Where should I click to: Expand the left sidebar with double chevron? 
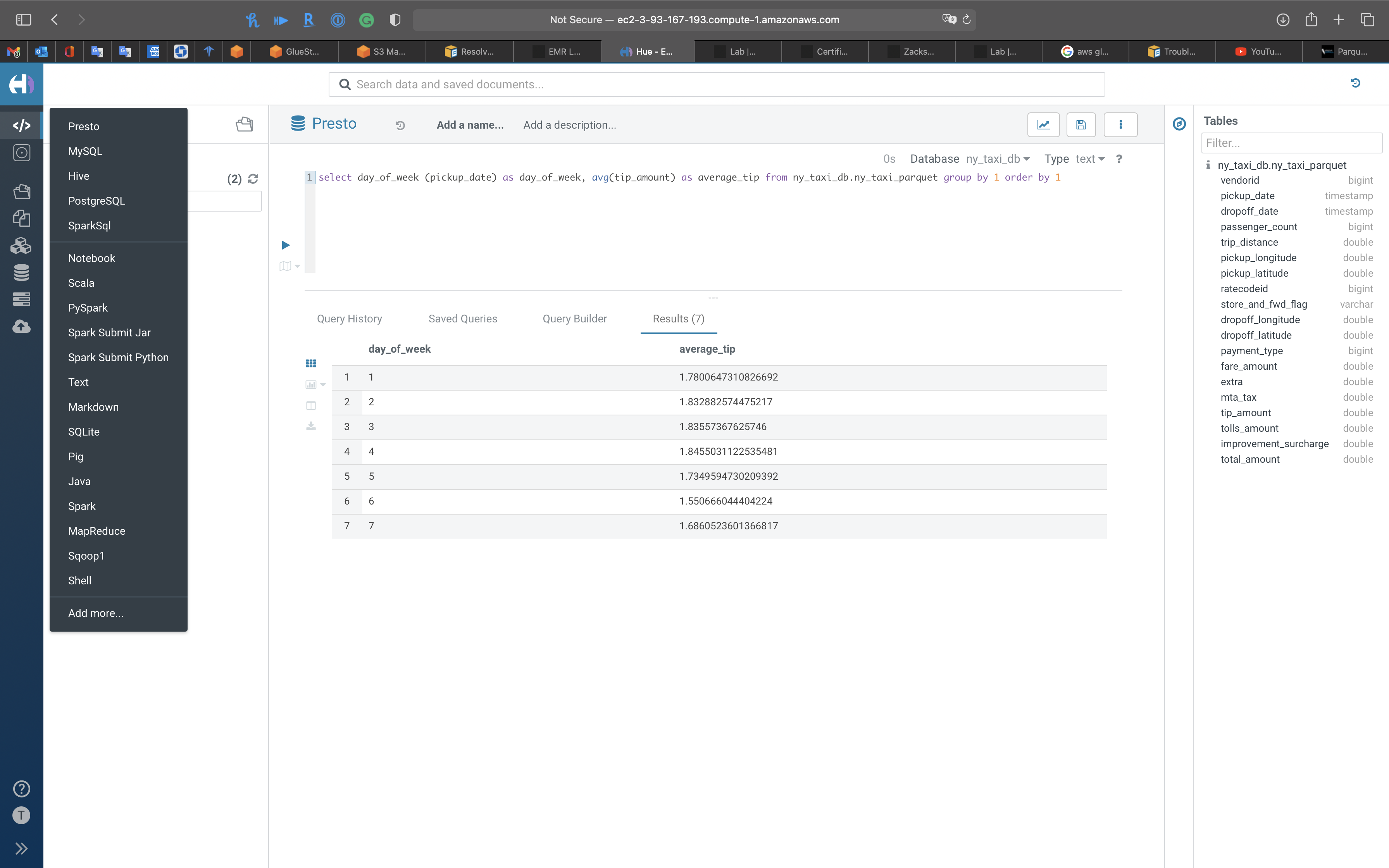pos(21,848)
